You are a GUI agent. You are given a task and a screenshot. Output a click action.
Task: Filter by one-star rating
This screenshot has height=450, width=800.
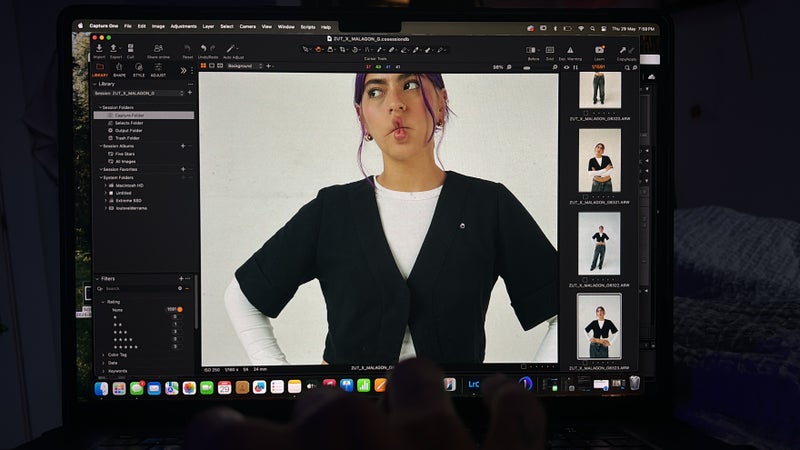[x=115, y=317]
